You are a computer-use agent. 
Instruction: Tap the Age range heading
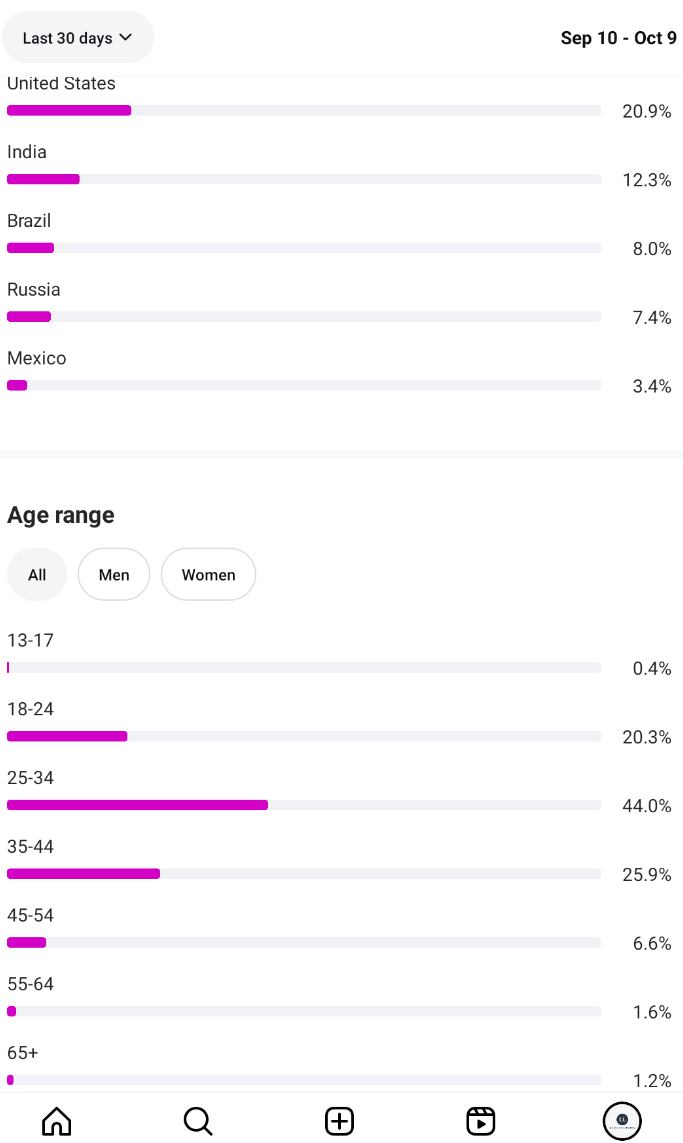[x=61, y=515]
